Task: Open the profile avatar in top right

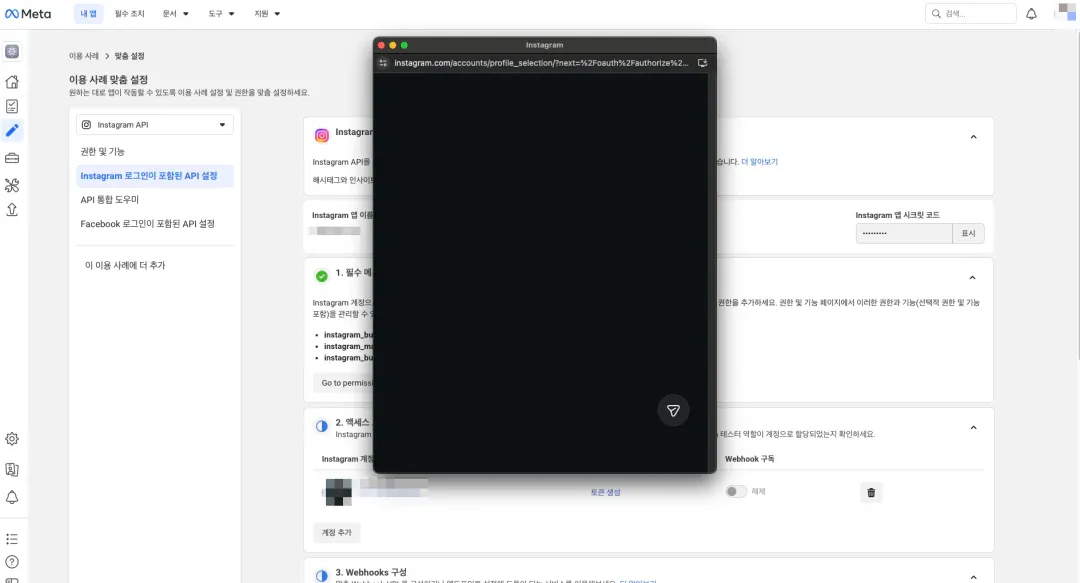Action: pos(1066,12)
